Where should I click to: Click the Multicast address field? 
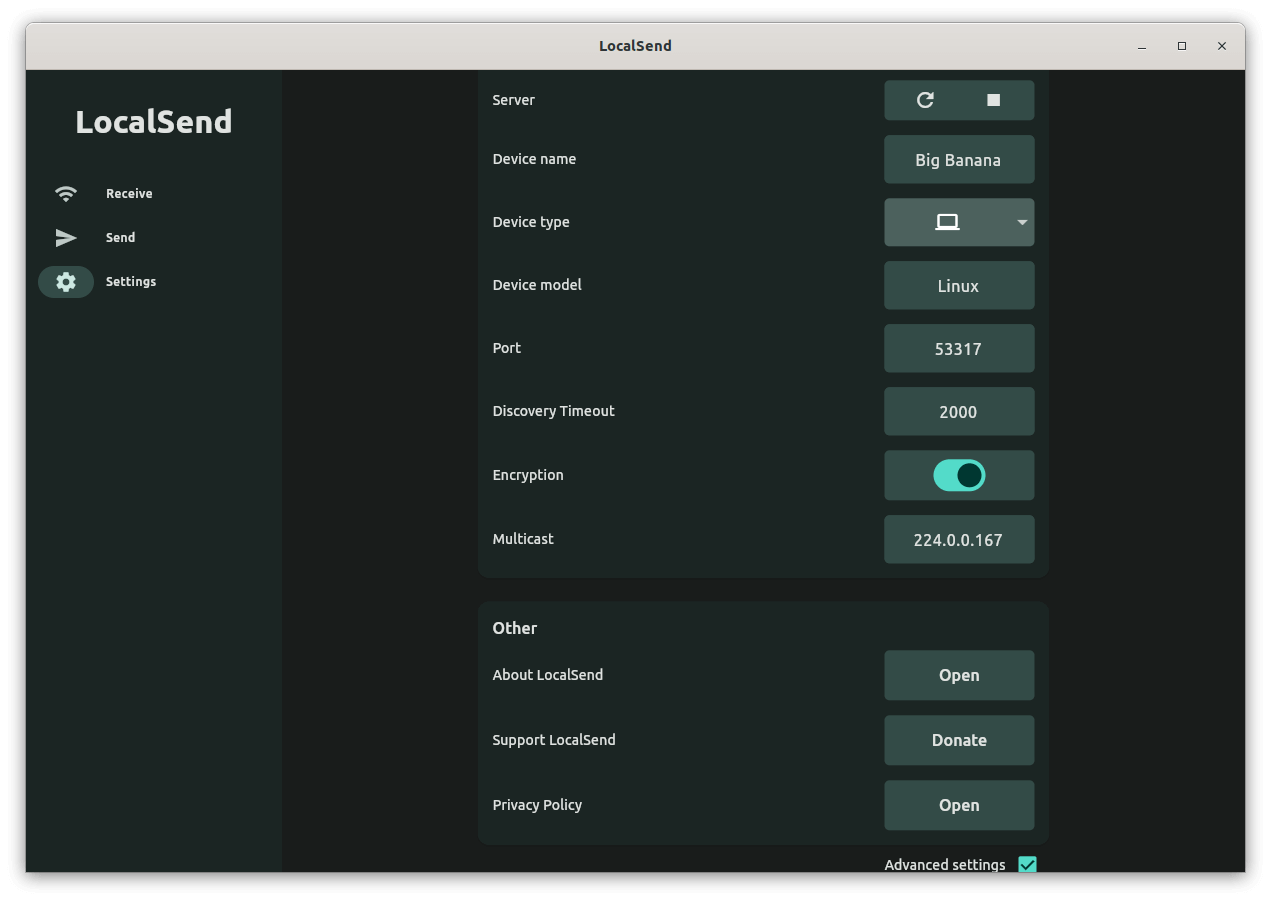pyautogui.click(x=958, y=539)
